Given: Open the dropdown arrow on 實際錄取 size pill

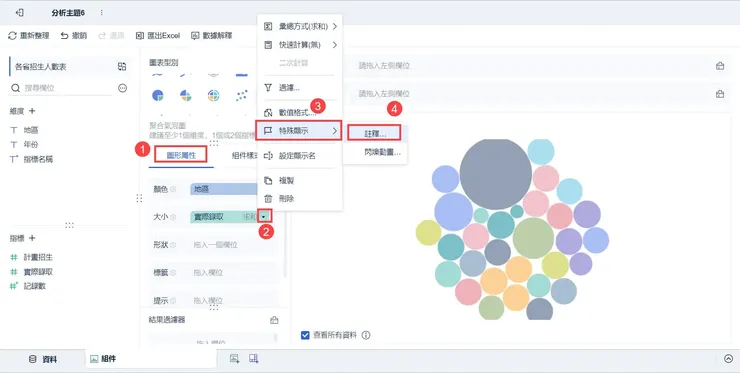Looking at the screenshot, I should 264,217.
